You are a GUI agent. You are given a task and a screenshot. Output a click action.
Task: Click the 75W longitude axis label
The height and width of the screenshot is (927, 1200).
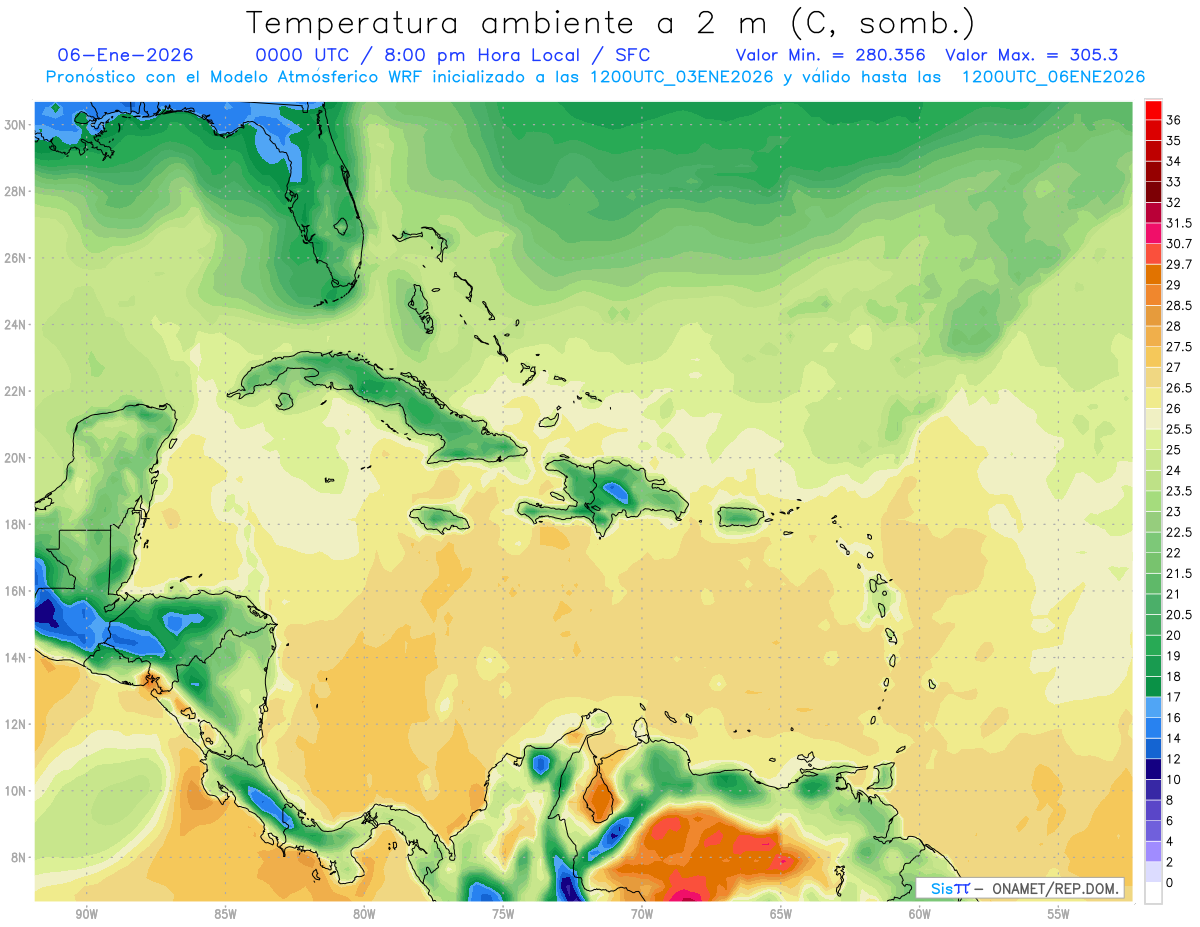(503, 914)
